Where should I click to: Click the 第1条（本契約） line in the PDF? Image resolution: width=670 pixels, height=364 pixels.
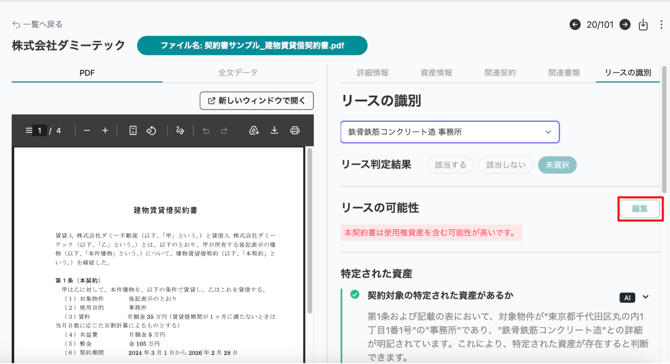(x=78, y=280)
